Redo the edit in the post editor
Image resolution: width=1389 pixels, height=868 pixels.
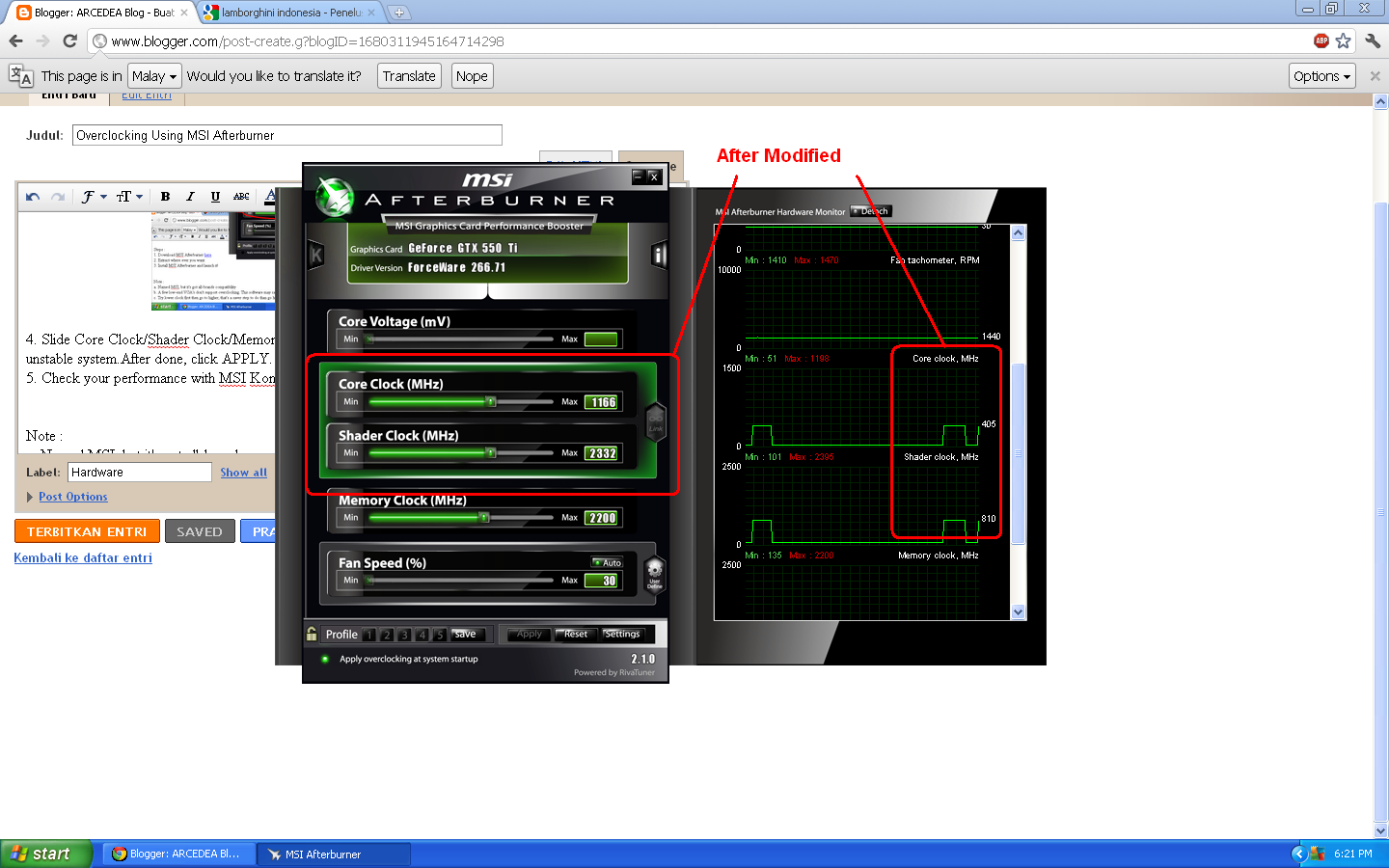coord(58,197)
